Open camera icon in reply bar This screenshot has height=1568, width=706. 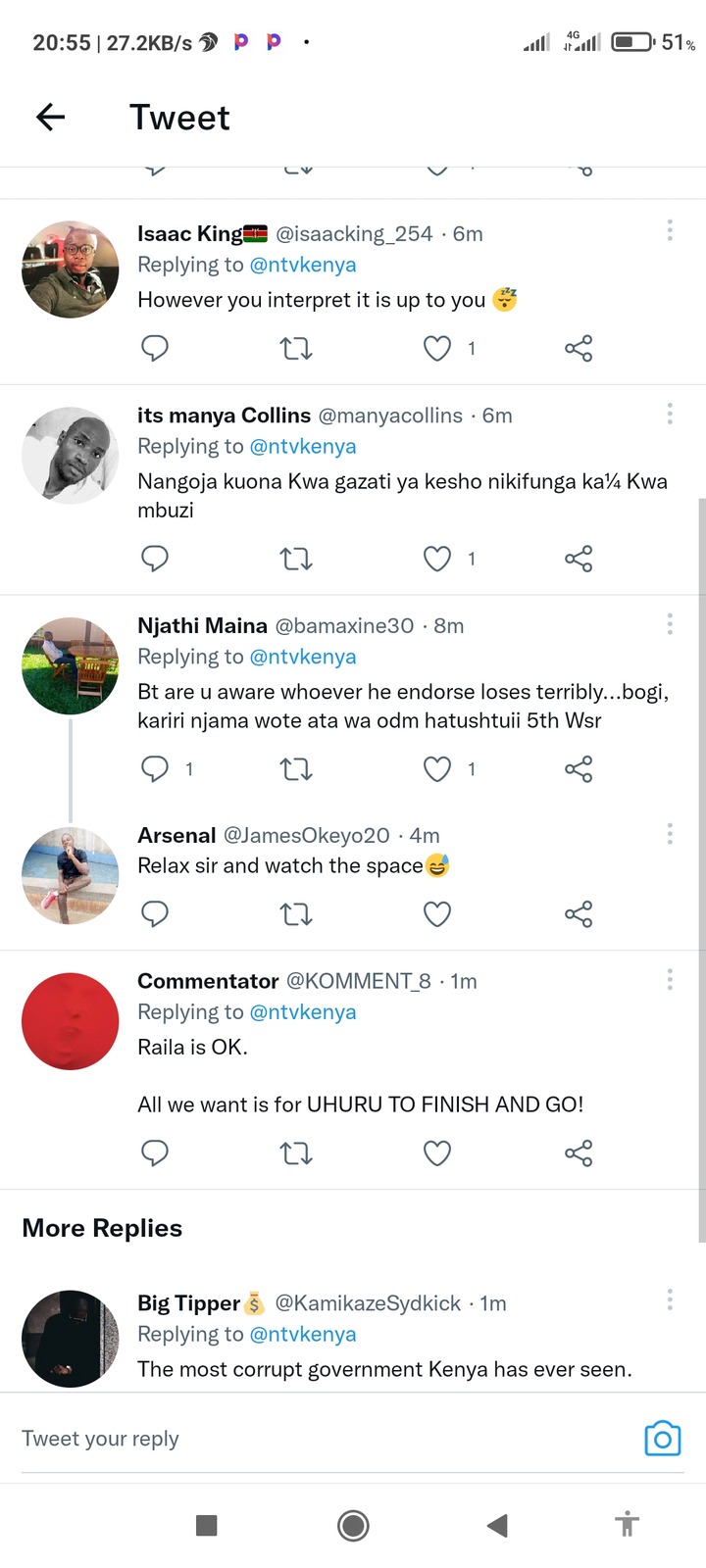click(663, 1439)
